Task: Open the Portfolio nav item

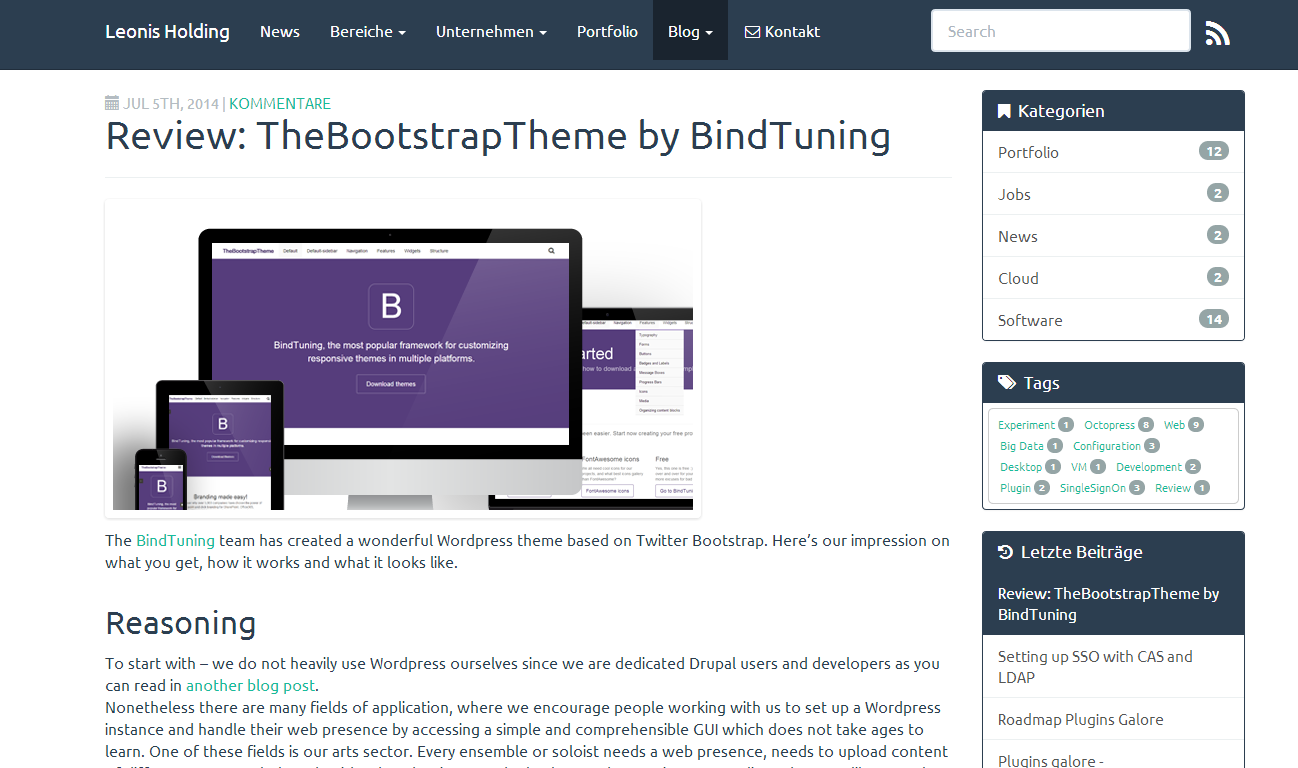Action: [x=607, y=32]
